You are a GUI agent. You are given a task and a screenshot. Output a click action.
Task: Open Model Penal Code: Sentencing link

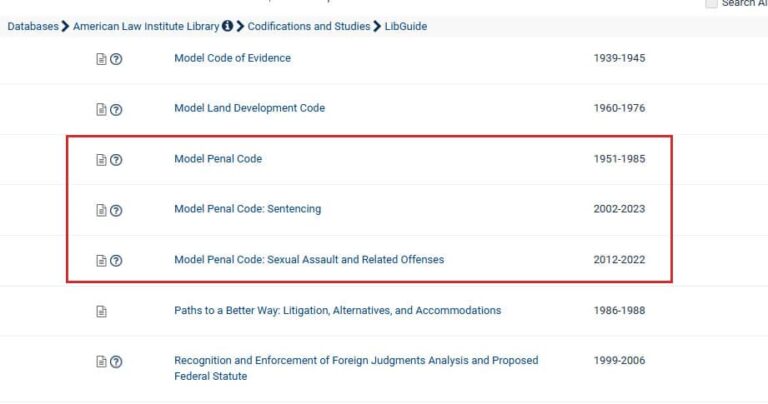click(247, 209)
